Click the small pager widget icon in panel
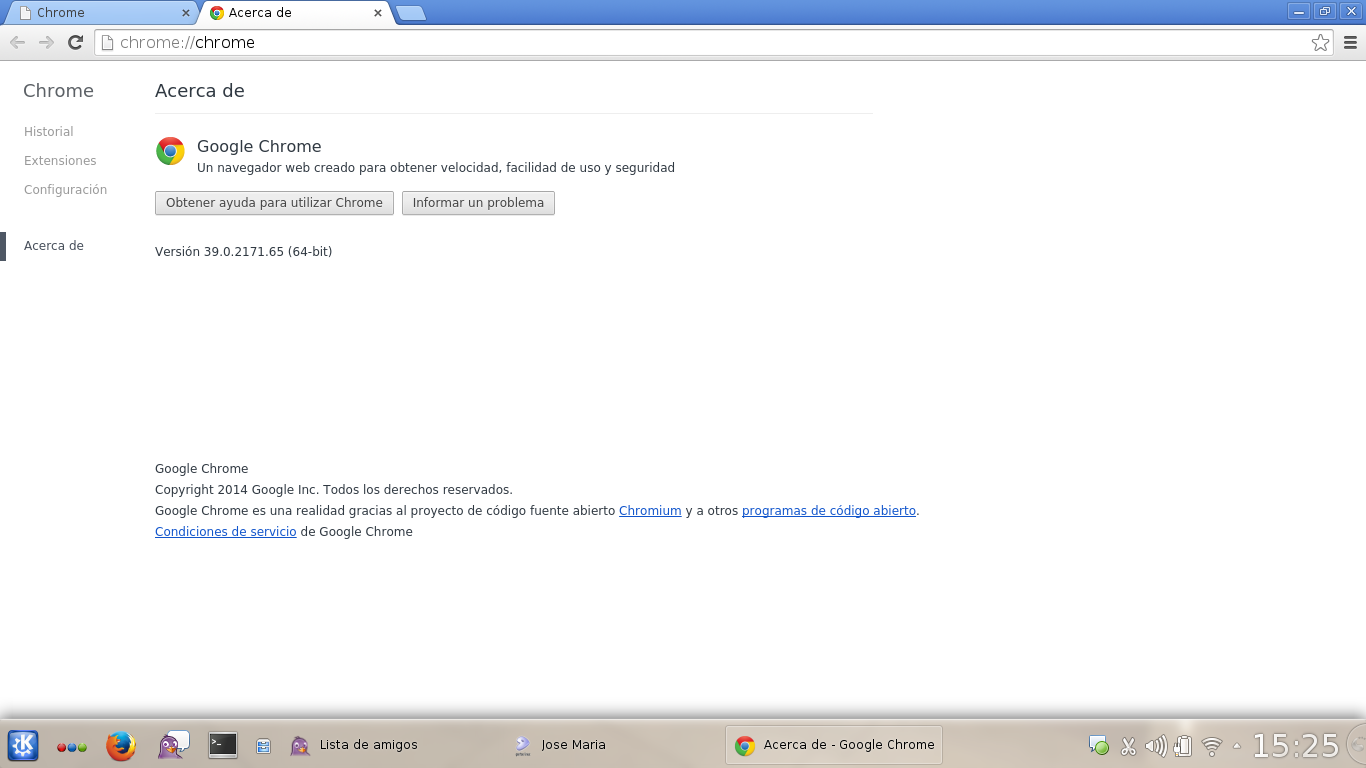 pos(263,746)
